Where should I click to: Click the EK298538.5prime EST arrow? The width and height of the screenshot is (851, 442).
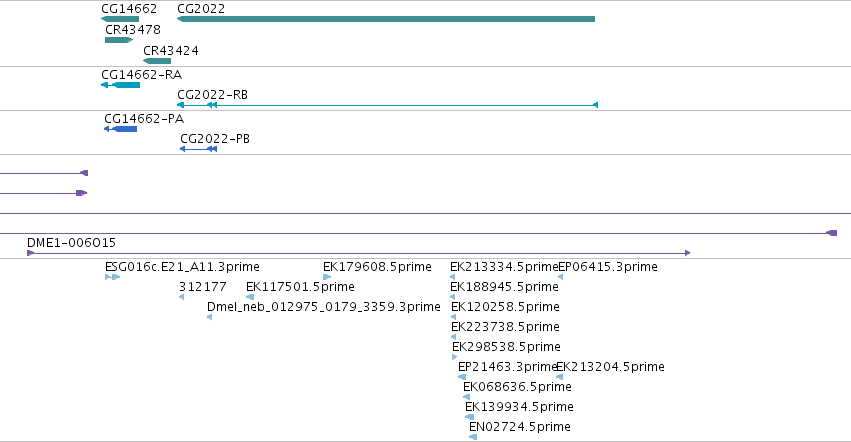pos(454,357)
